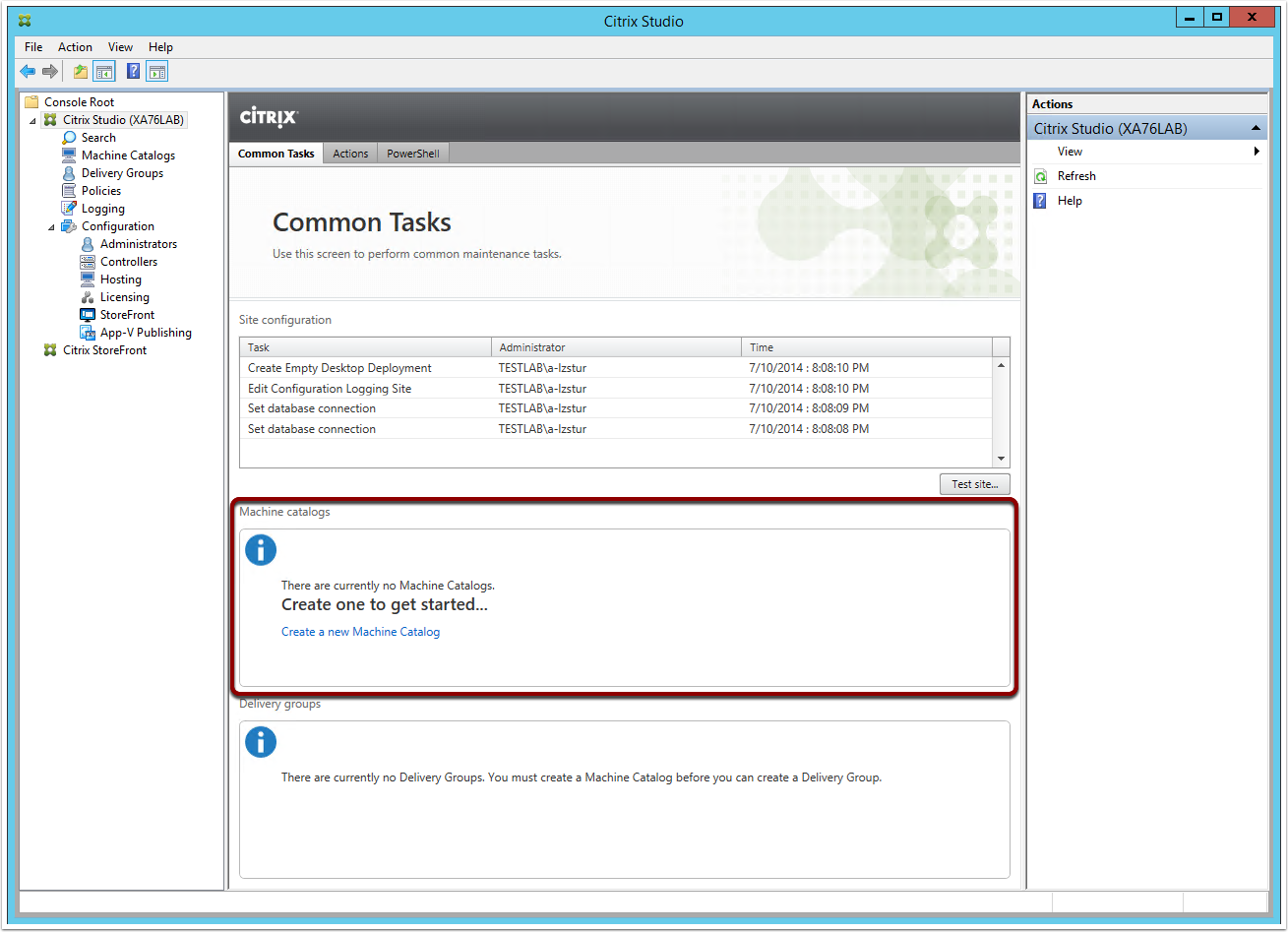Viewport: 1288px width, 932px height.
Task: Select Set database connection row at 8:08:08 PM
Action: pos(616,429)
